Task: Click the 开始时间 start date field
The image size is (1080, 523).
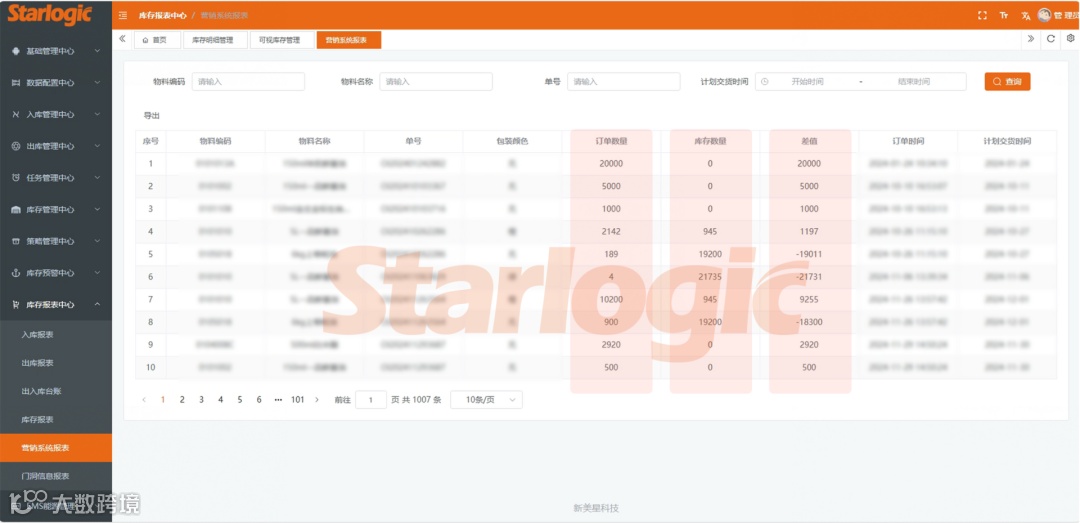Action: tap(807, 81)
